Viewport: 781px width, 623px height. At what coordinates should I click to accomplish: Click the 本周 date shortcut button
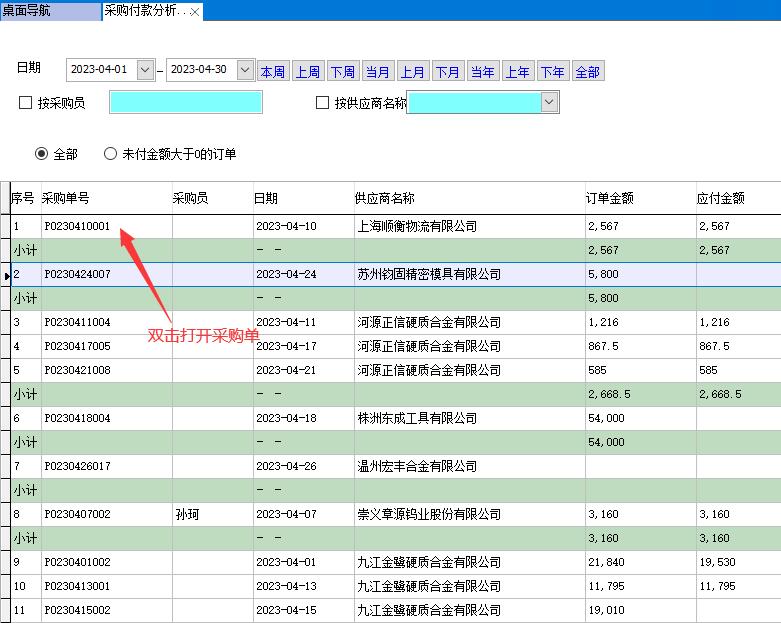click(272, 72)
